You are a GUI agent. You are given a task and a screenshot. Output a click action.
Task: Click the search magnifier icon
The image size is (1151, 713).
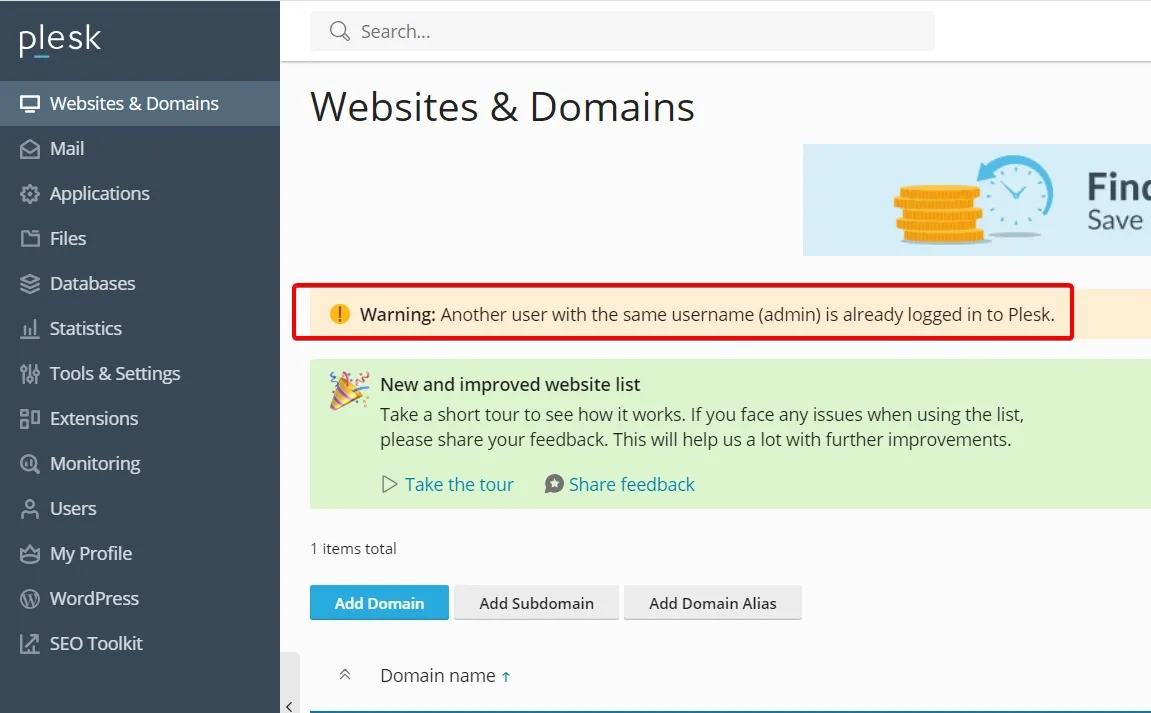coord(339,31)
